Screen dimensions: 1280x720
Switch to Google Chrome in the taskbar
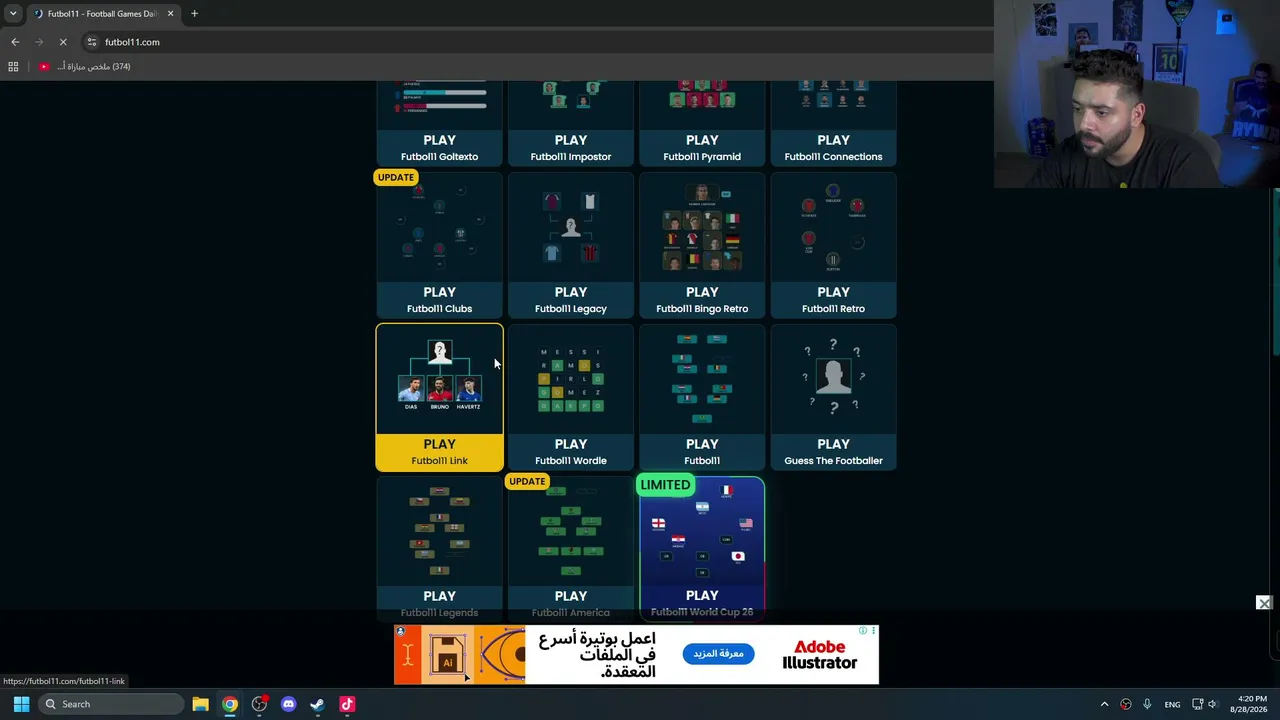(x=230, y=704)
